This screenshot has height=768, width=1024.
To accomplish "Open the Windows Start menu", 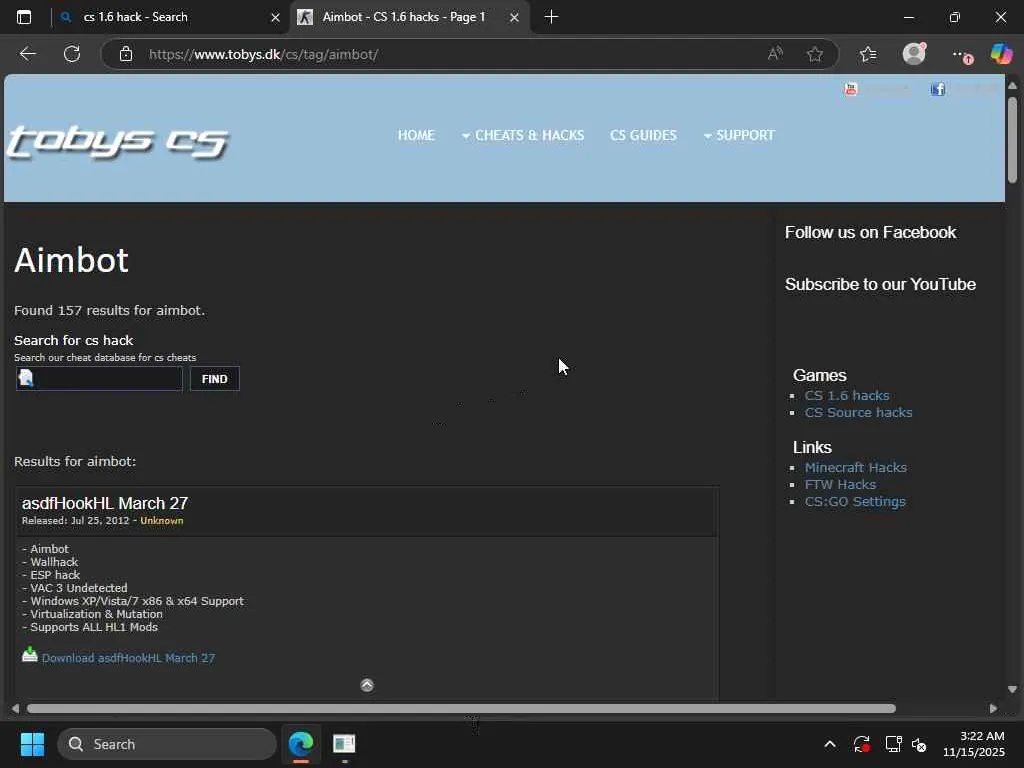I will pos(32,744).
